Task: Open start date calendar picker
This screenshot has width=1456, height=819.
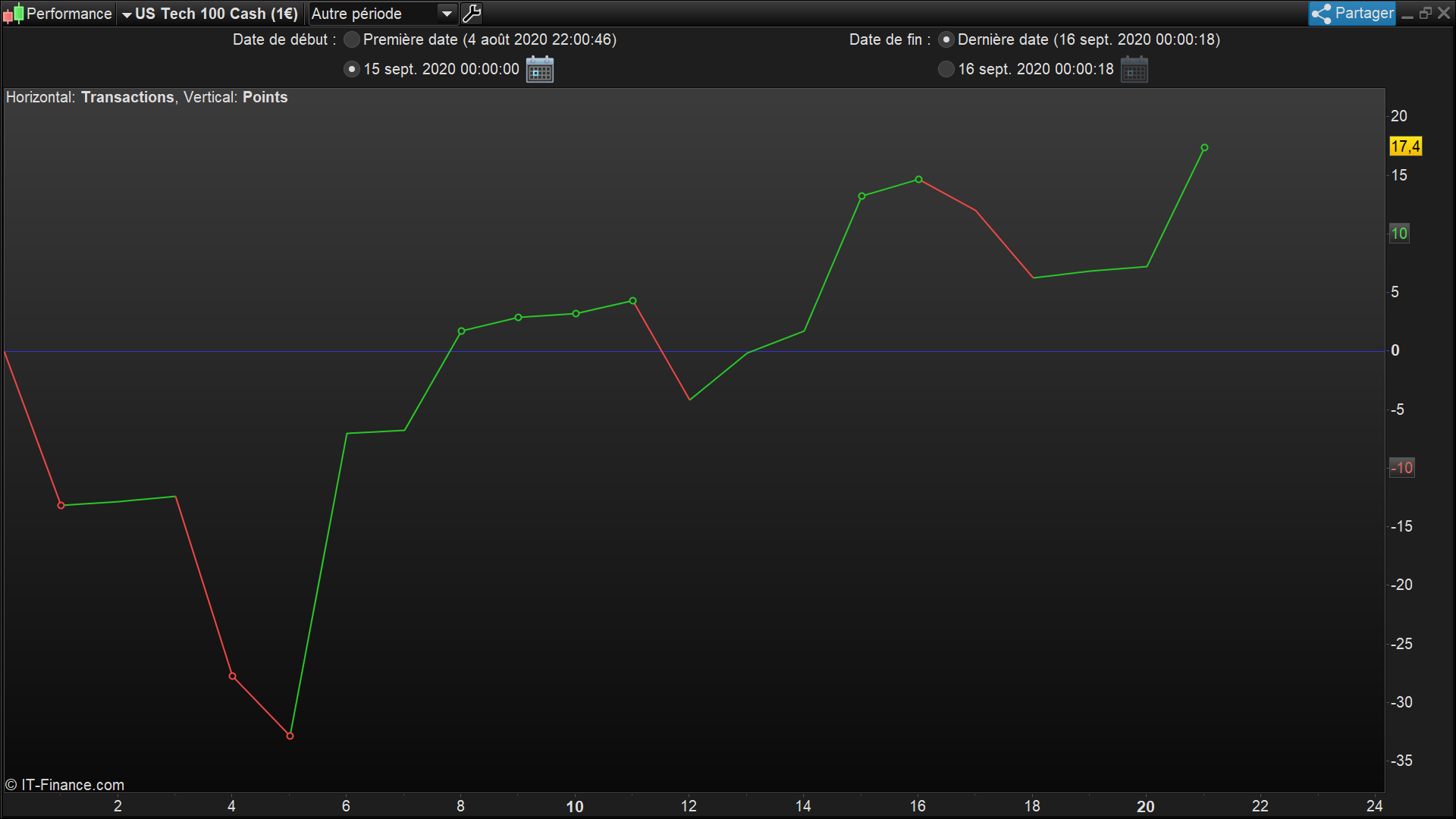Action: pos(539,70)
